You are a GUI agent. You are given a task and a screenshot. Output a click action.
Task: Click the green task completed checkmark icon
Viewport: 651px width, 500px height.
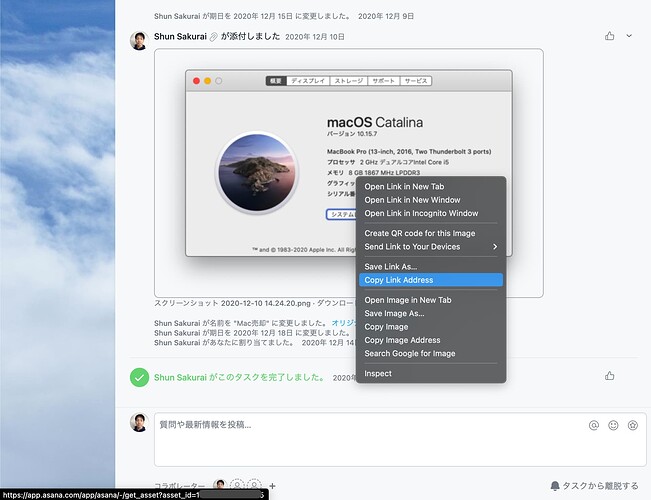coord(140,377)
